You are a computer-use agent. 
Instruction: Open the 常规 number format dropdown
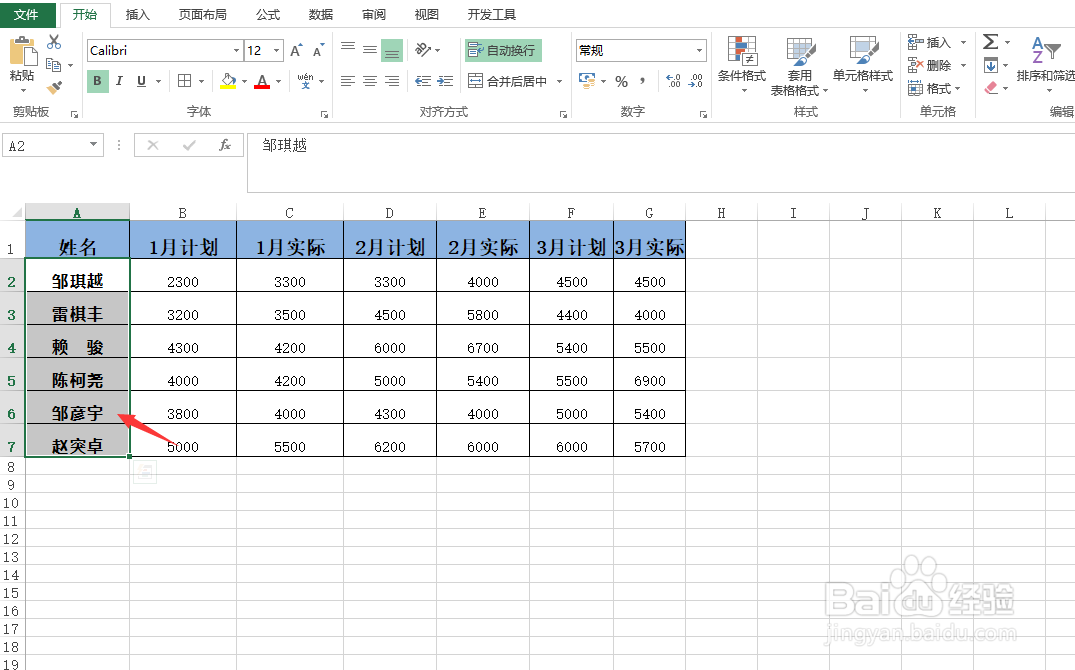point(699,51)
